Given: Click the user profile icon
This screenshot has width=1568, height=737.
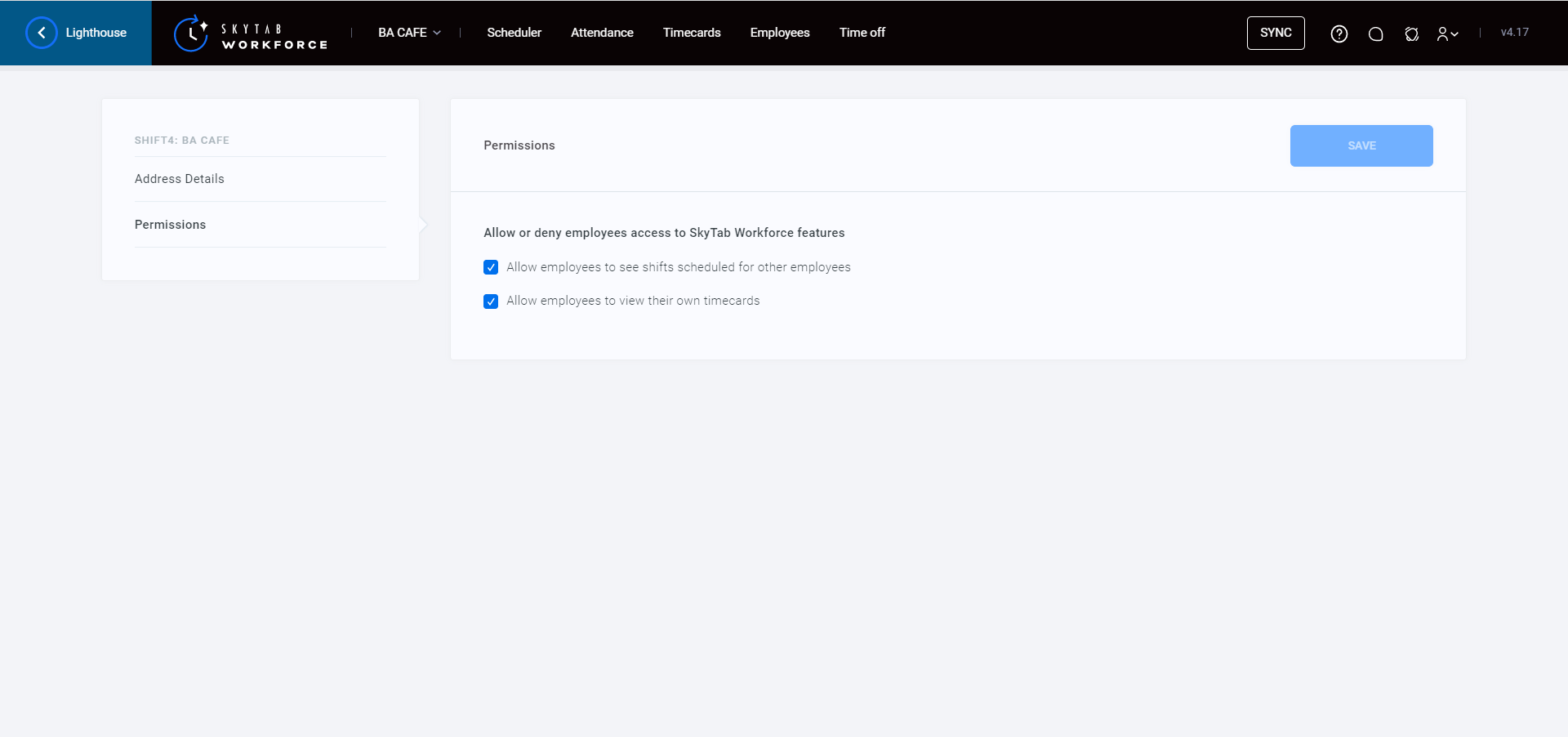Looking at the screenshot, I should pos(1442,33).
